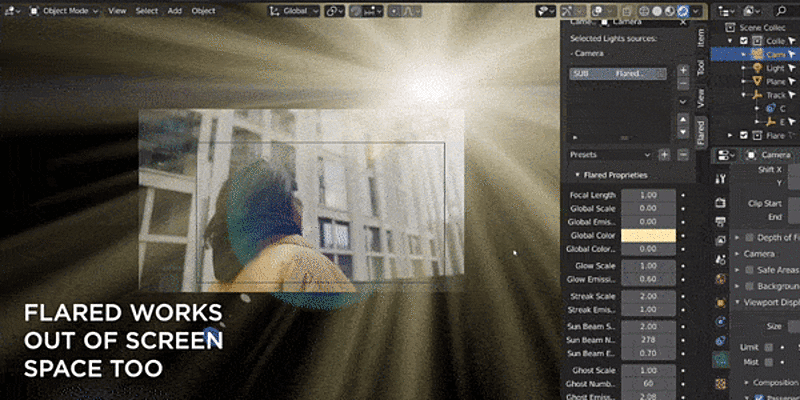Open the Tool properties tab icon
Image resolution: width=800 pixels, height=400 pixels.
click(x=720, y=179)
